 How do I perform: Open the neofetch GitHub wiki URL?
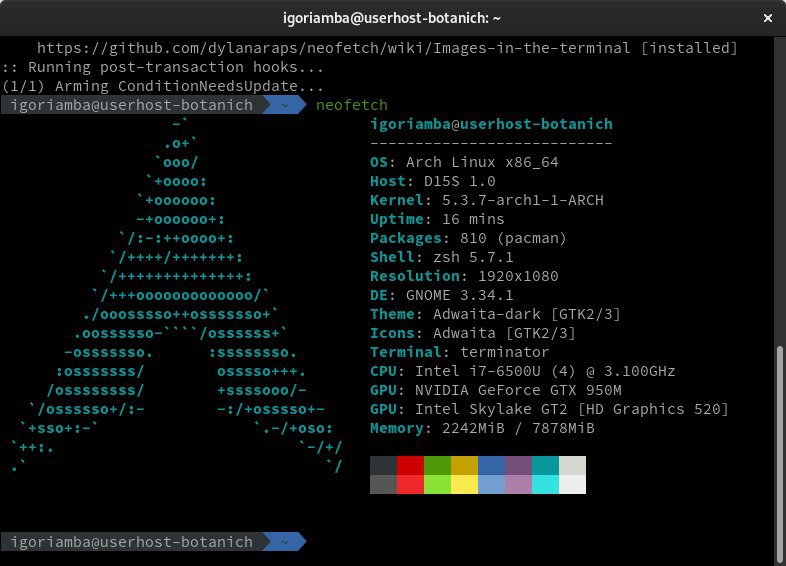(x=333, y=48)
